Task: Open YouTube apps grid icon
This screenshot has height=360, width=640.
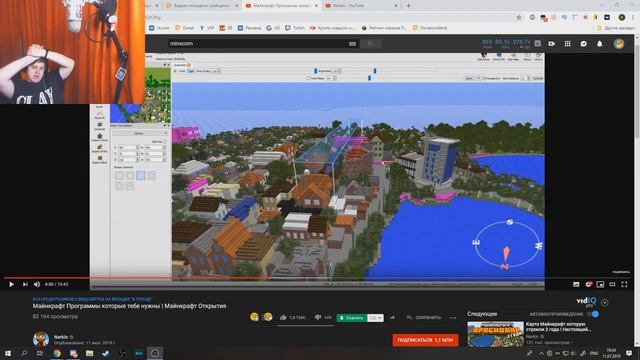Action: click(567, 44)
